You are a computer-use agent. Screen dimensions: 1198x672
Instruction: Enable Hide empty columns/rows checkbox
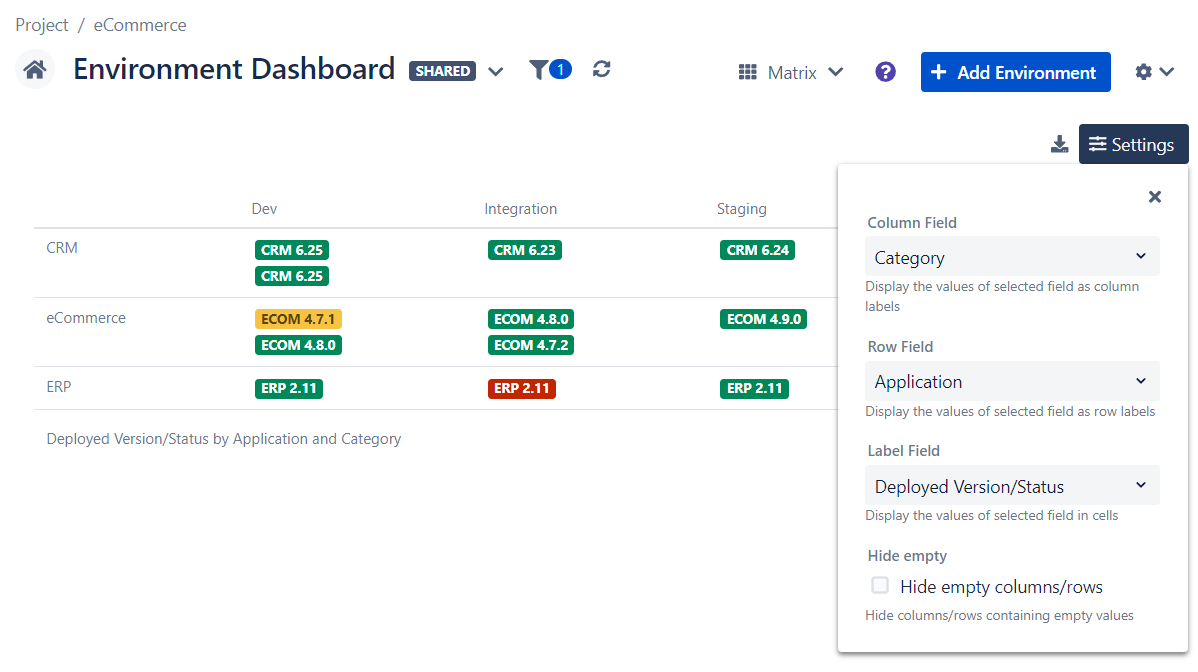coord(880,586)
